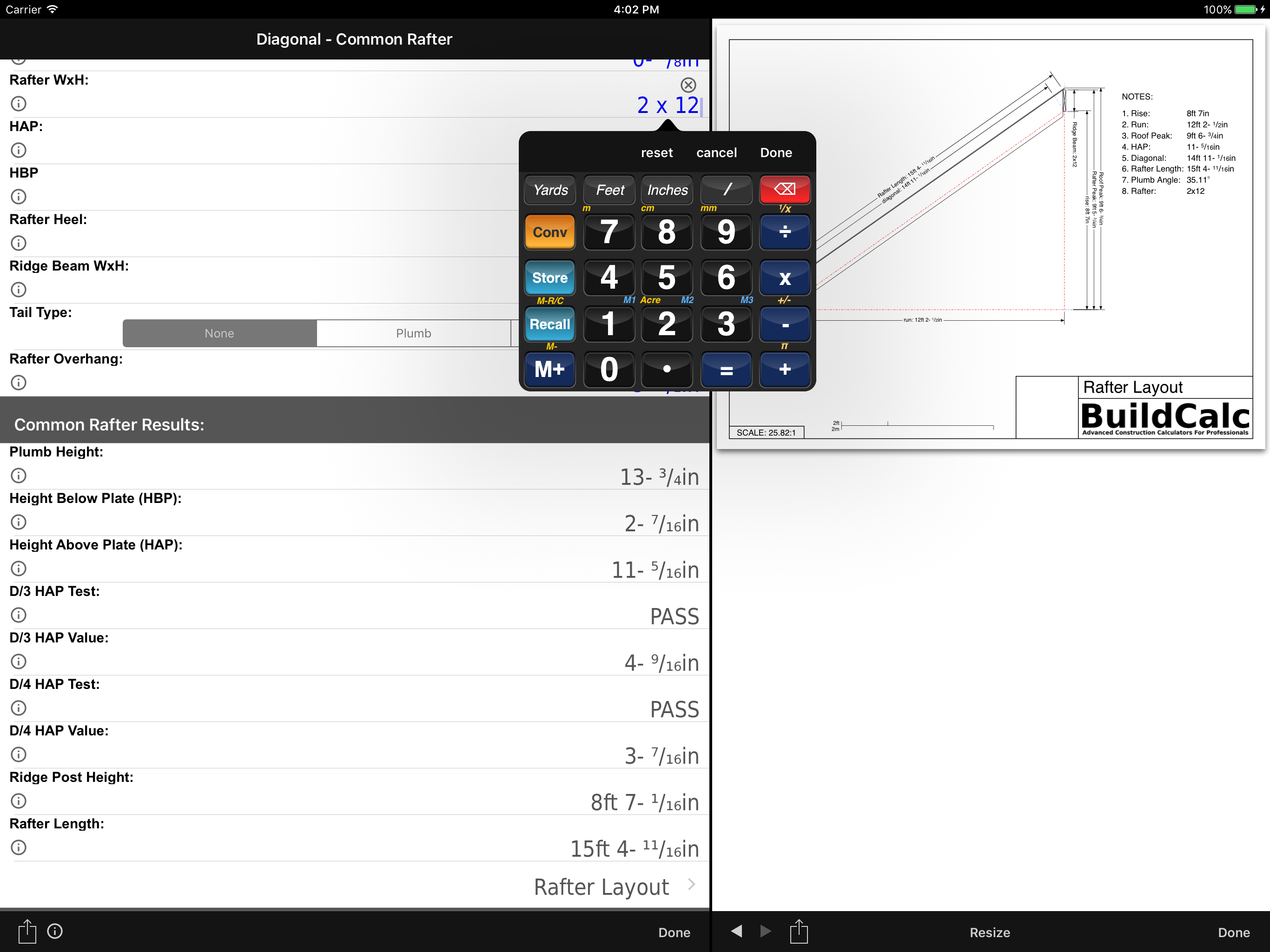Tap info icon next to Plumb Height

tap(19, 476)
